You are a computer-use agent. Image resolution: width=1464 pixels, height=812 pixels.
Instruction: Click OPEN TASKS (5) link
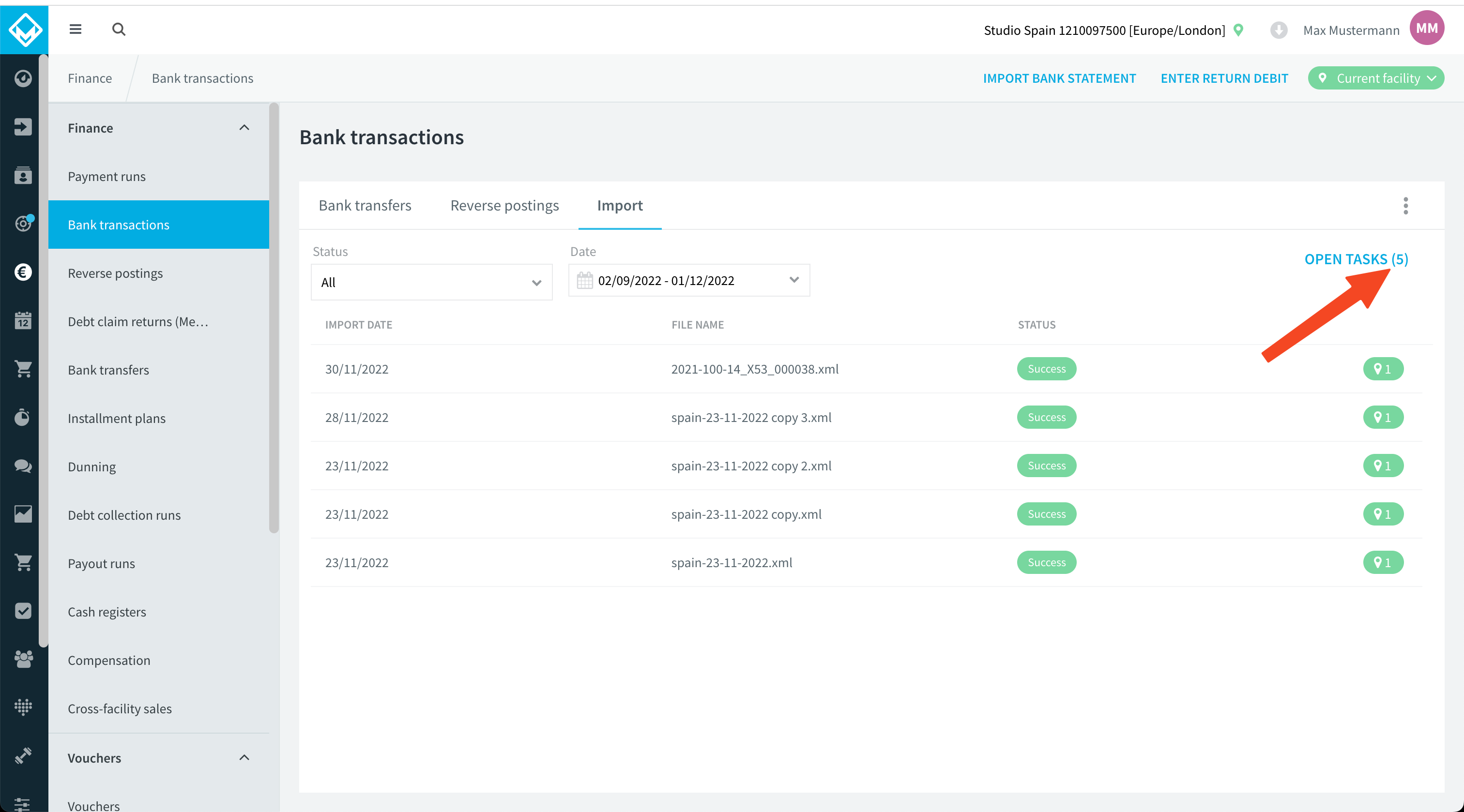(x=1356, y=259)
